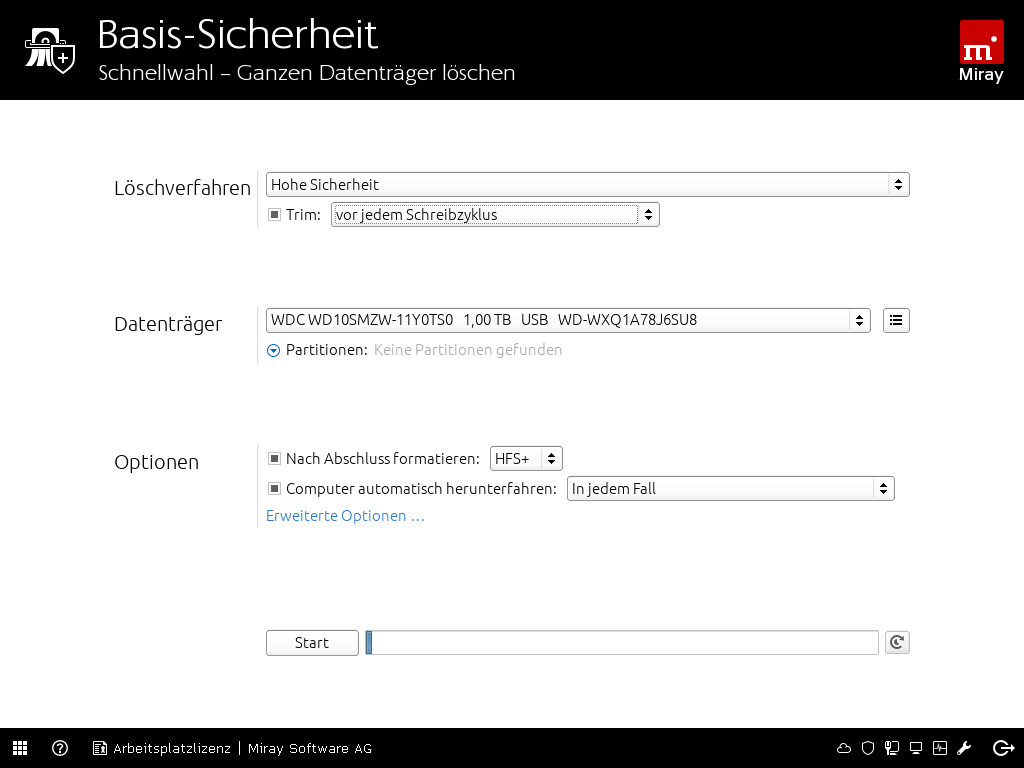Image resolution: width=1024 pixels, height=768 pixels.
Task: Click the Start button
Action: pyautogui.click(x=312, y=643)
